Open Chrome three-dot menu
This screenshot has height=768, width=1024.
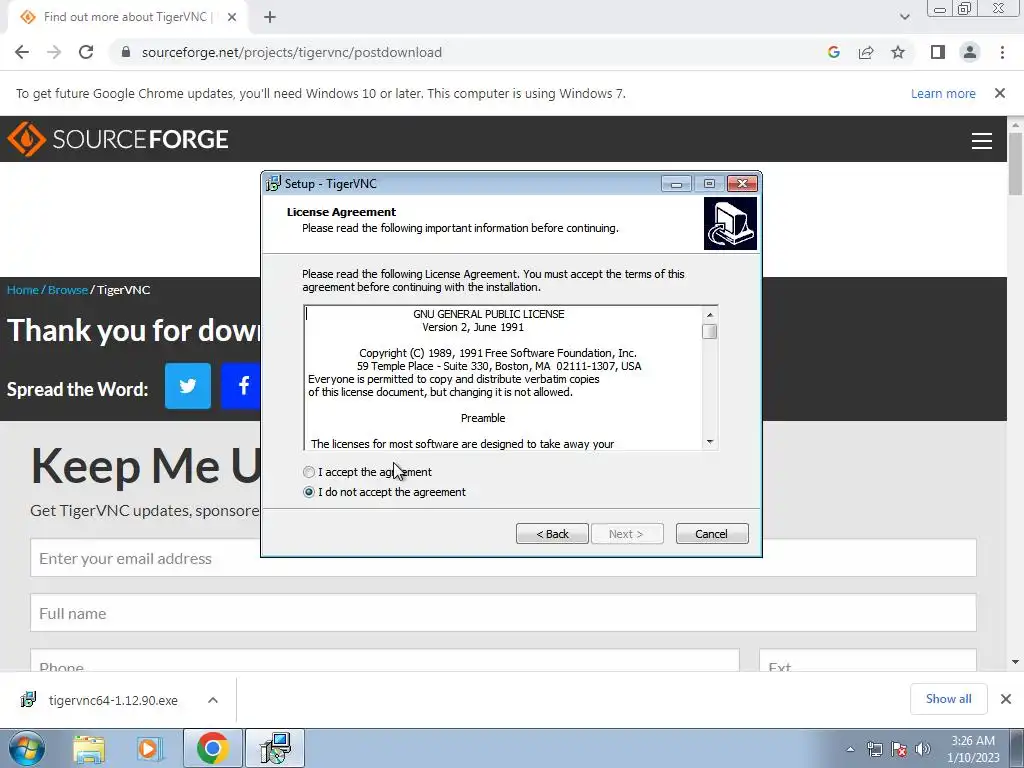pos(1002,52)
